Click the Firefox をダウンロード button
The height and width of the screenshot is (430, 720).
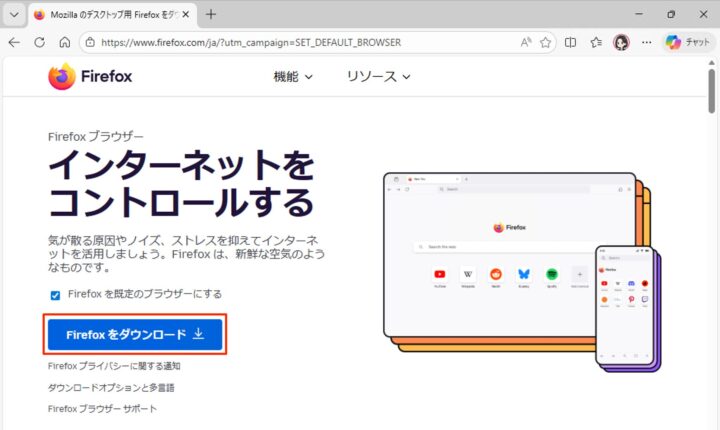[x=135, y=334]
